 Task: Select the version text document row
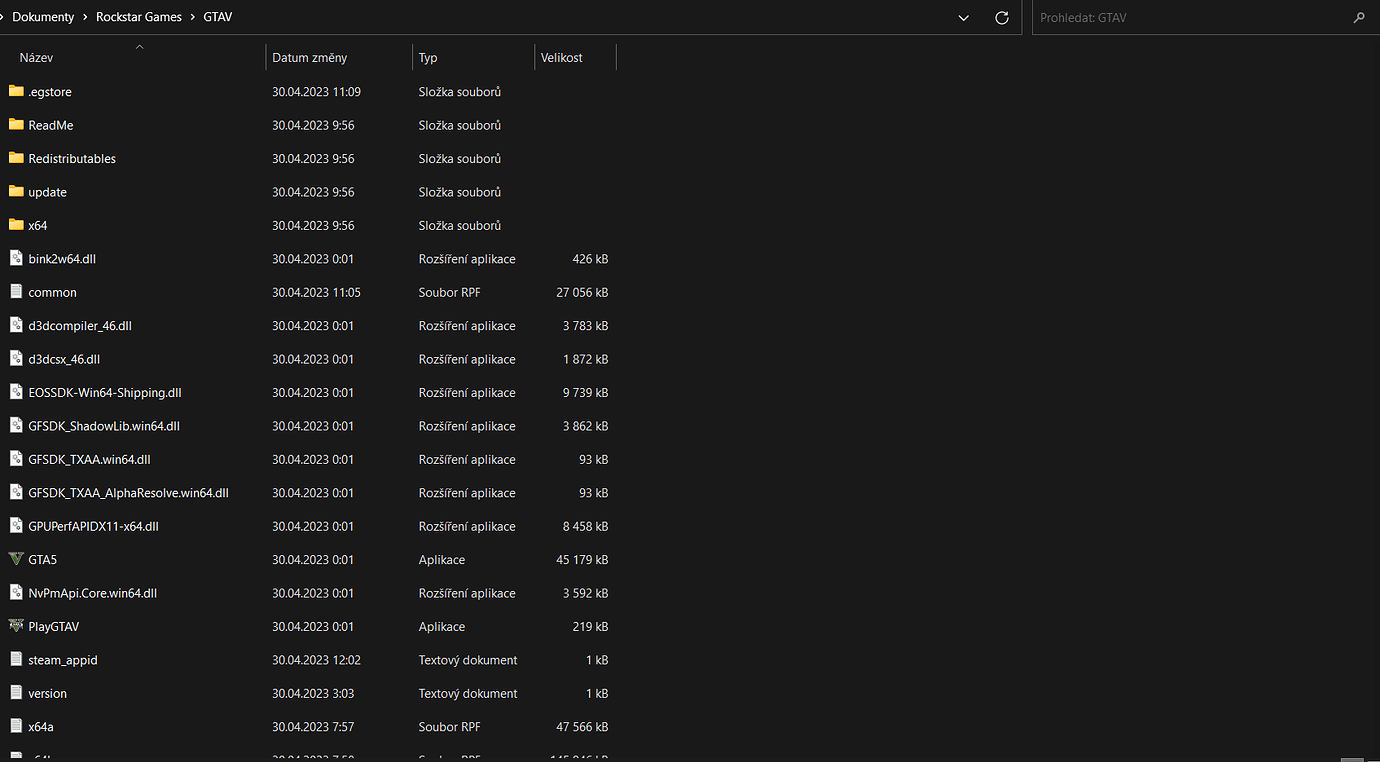[47, 693]
